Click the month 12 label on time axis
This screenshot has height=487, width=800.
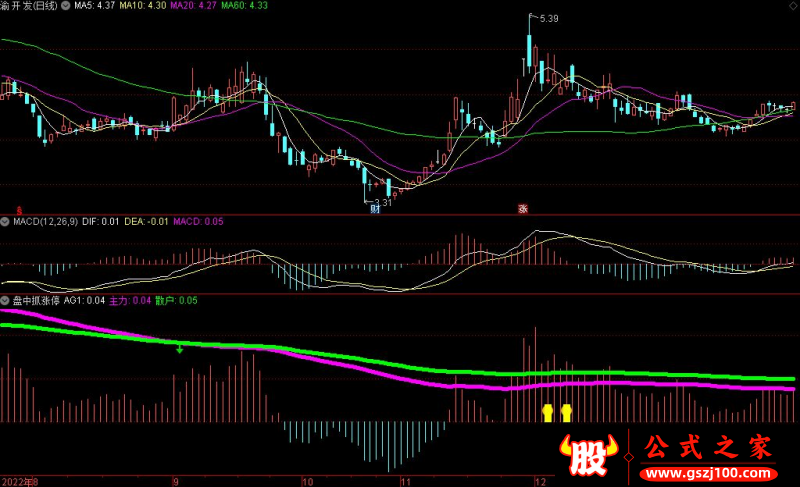[x=540, y=481]
